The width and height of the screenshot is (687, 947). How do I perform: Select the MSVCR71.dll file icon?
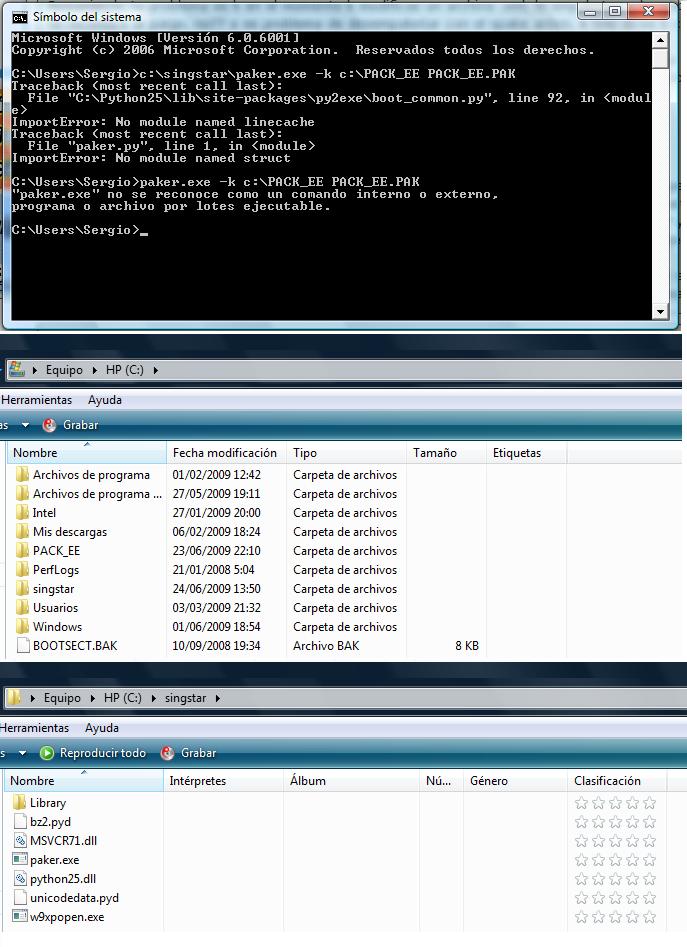pos(20,840)
